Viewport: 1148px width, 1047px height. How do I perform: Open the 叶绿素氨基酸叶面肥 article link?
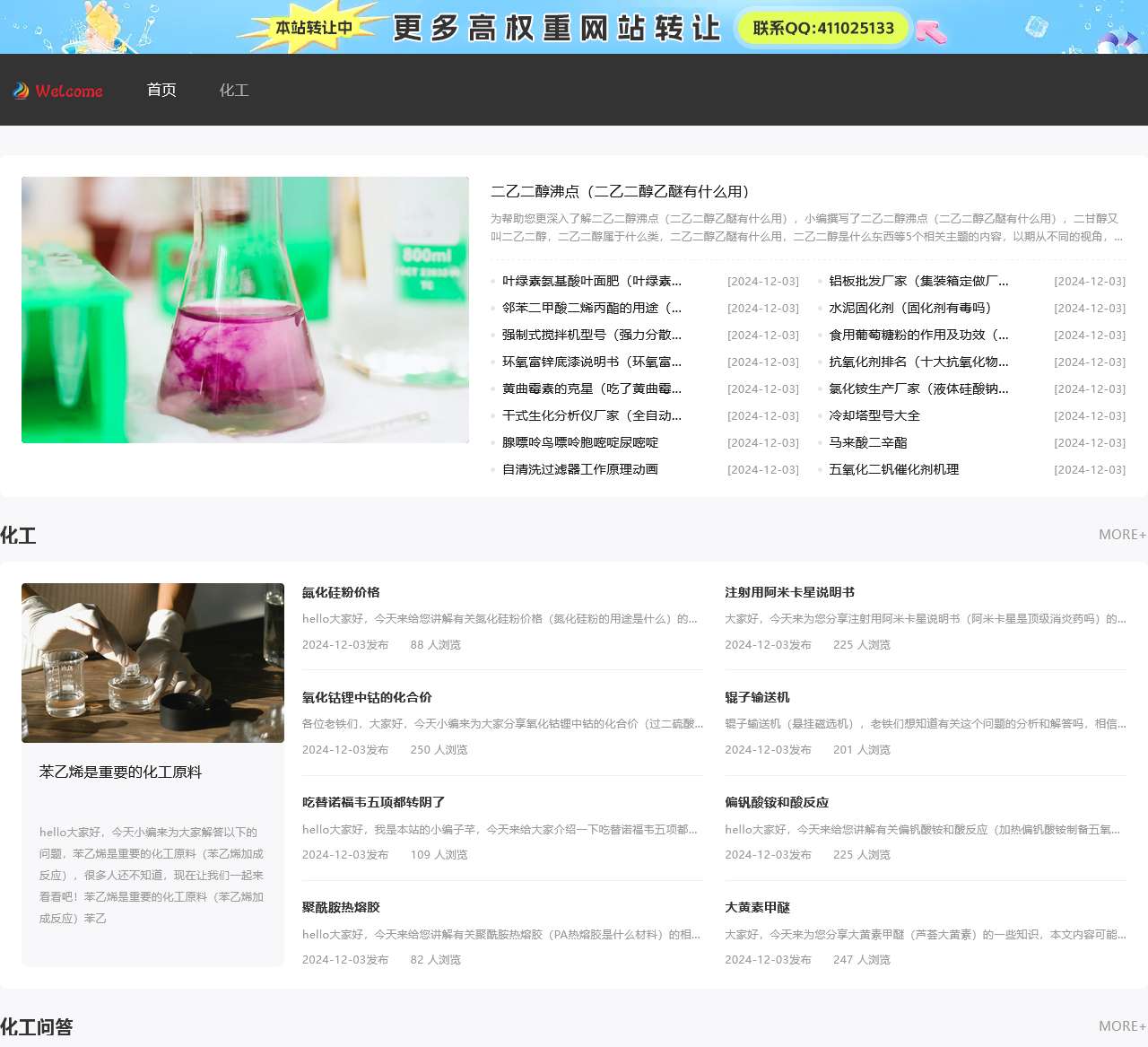(592, 281)
